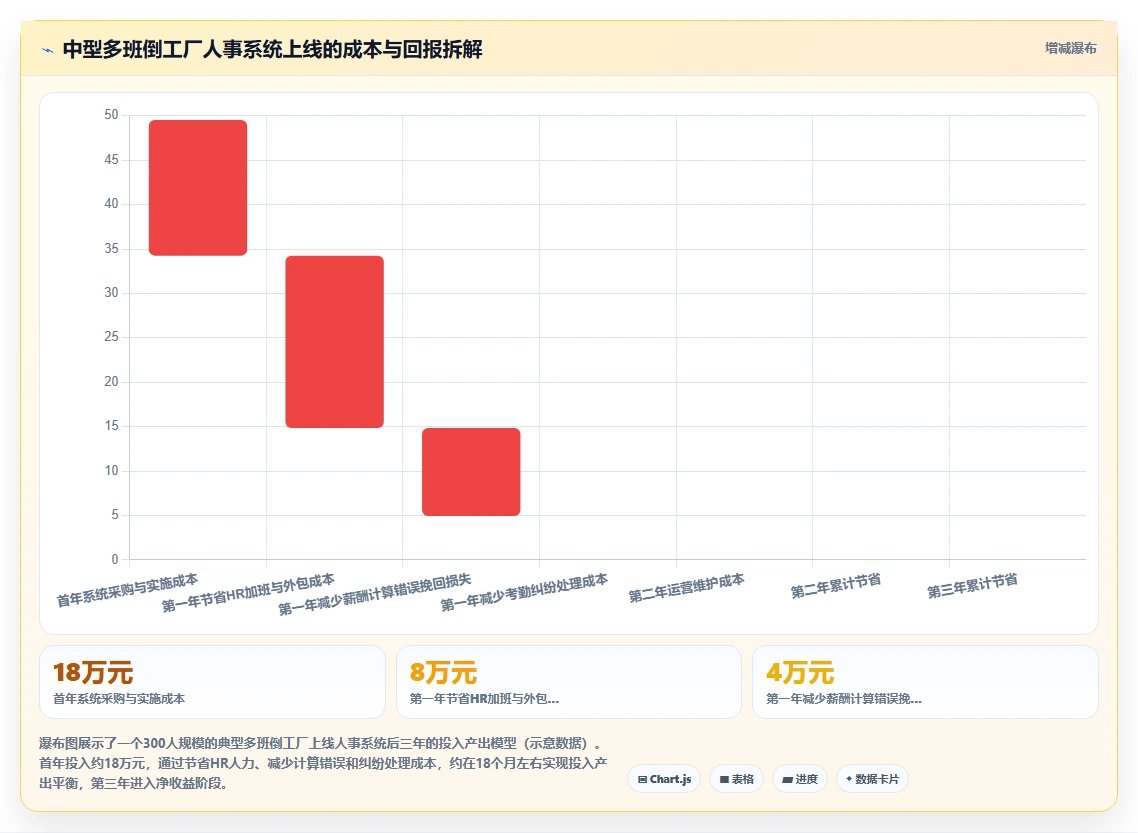Click the description paragraph starting with 瀑布图展示了
The height and width of the screenshot is (833, 1138).
tap(323, 763)
